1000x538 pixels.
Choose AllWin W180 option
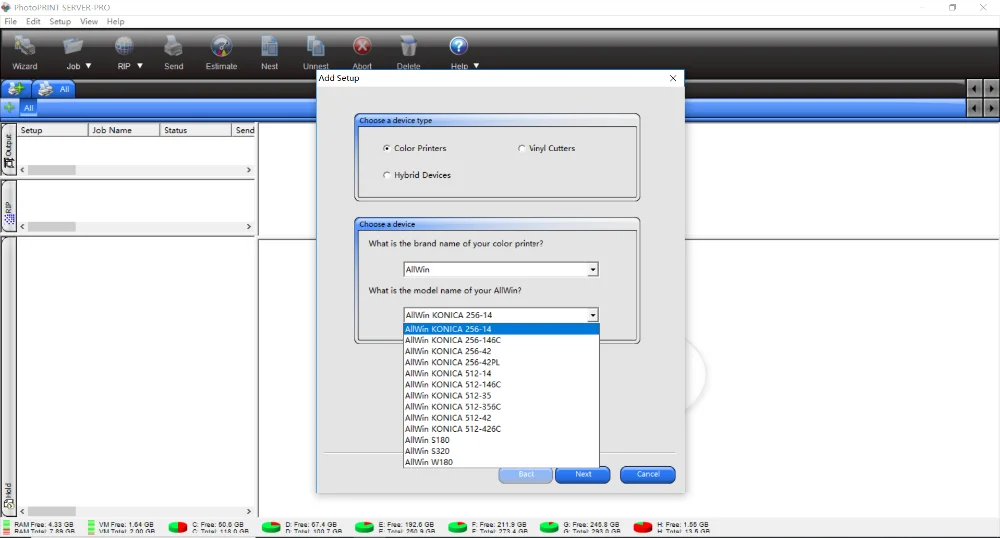[x=501, y=462]
